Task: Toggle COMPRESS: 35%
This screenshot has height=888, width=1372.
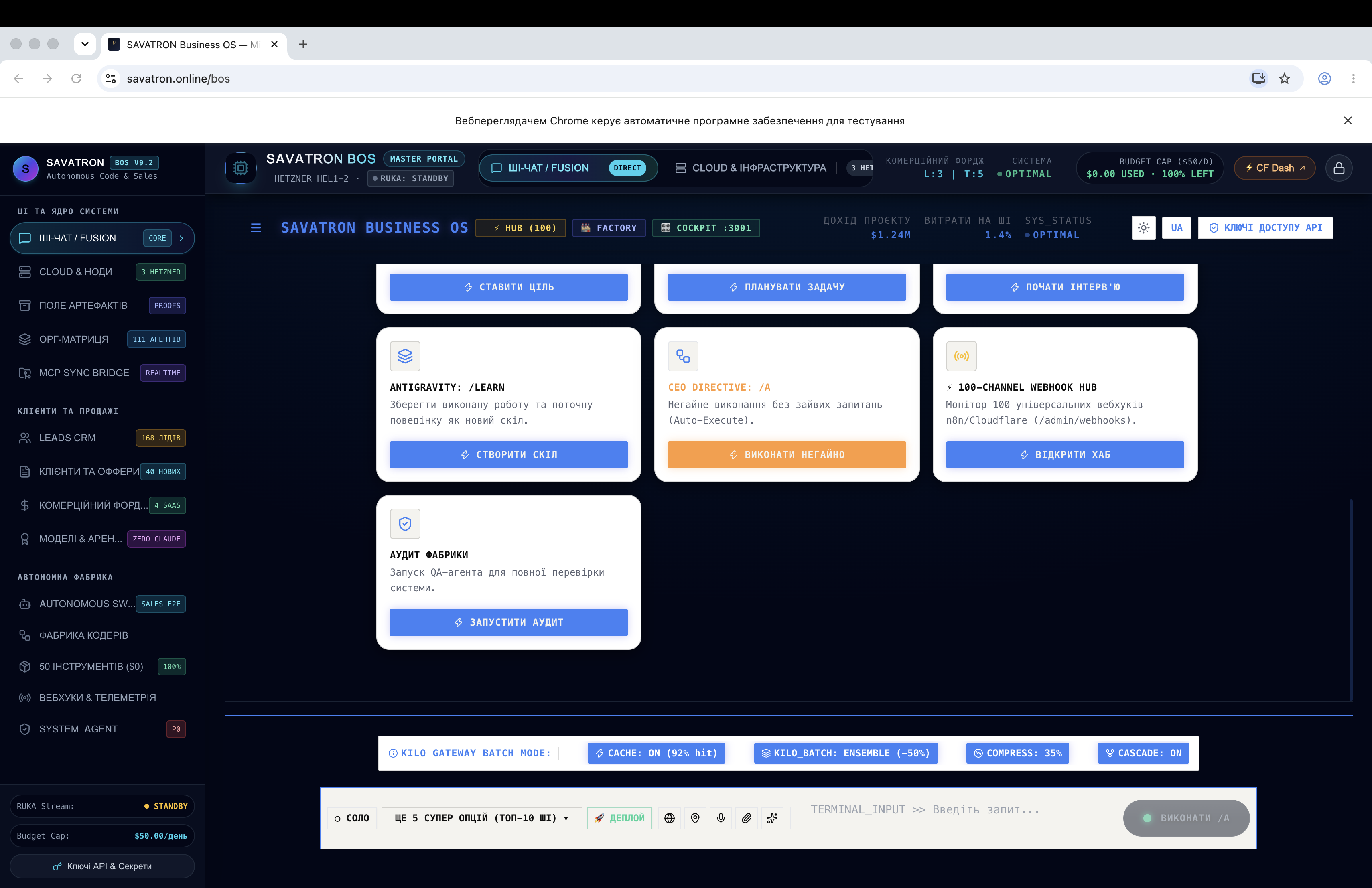Action: (1017, 753)
